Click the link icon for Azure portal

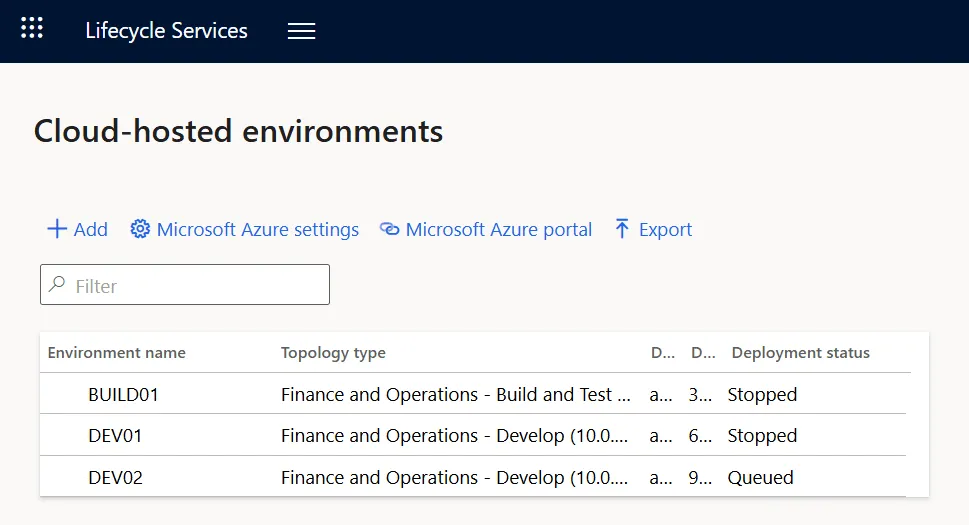pyautogui.click(x=389, y=229)
